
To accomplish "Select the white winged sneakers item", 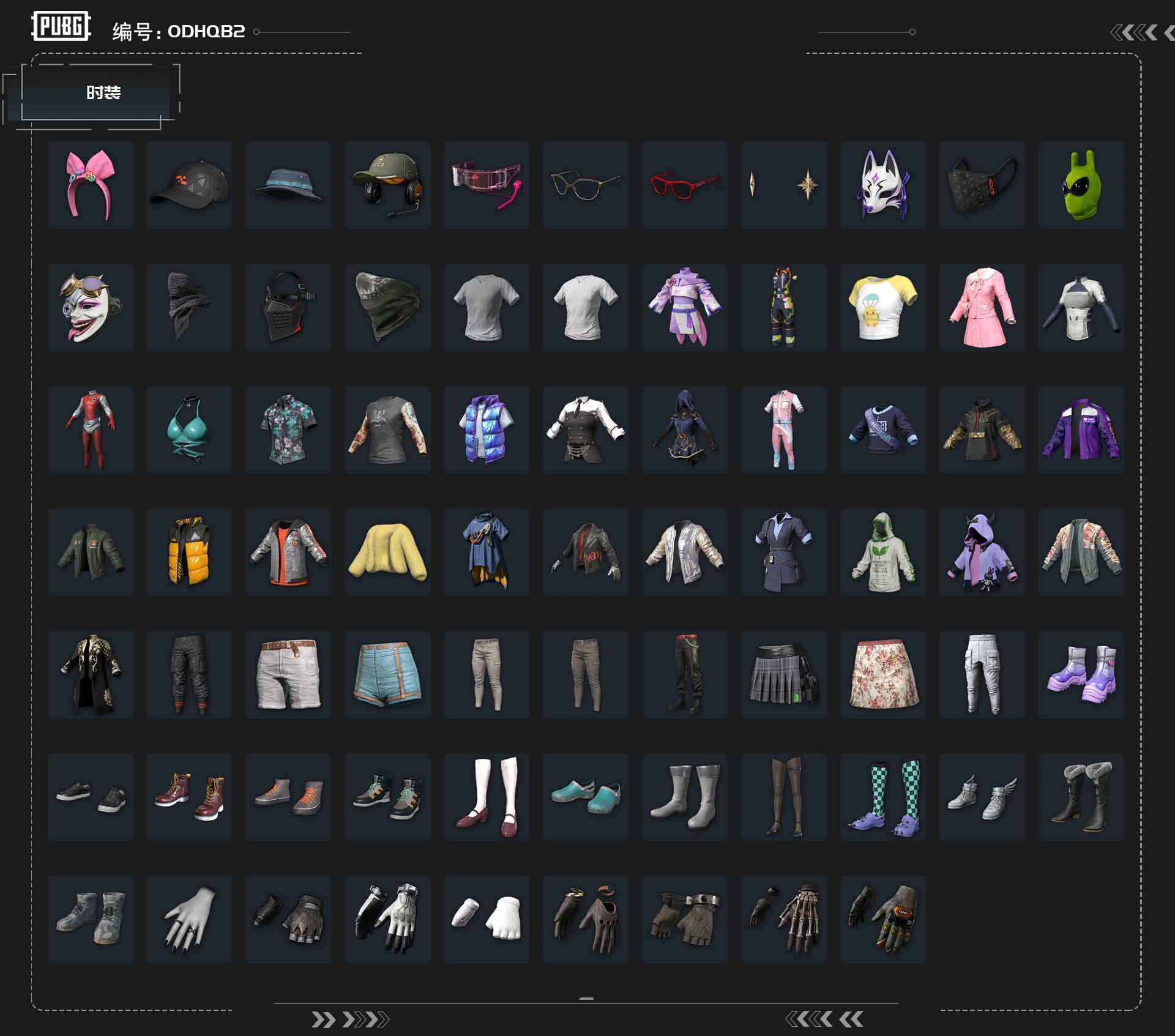I will [x=982, y=797].
